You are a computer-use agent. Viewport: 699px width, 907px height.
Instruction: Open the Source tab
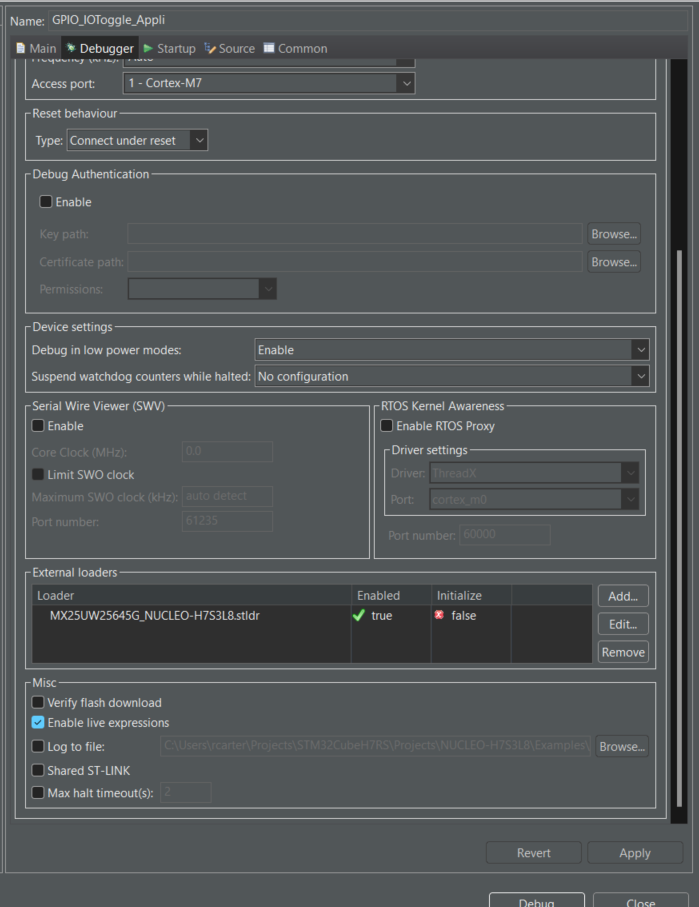point(229,49)
